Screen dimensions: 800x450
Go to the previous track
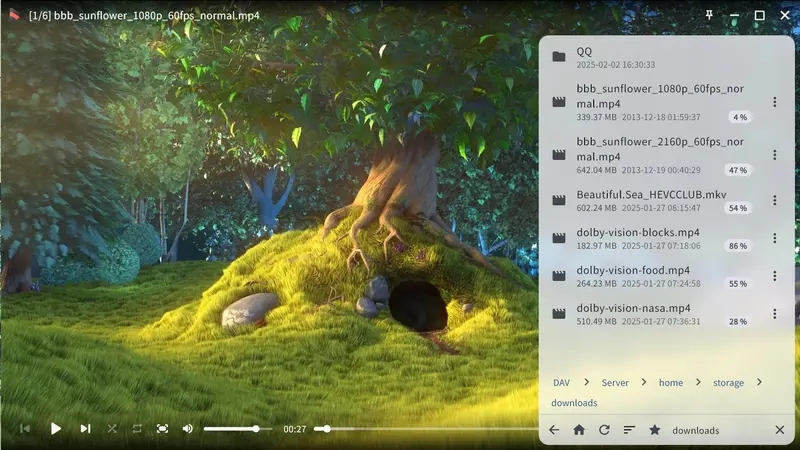point(24,429)
